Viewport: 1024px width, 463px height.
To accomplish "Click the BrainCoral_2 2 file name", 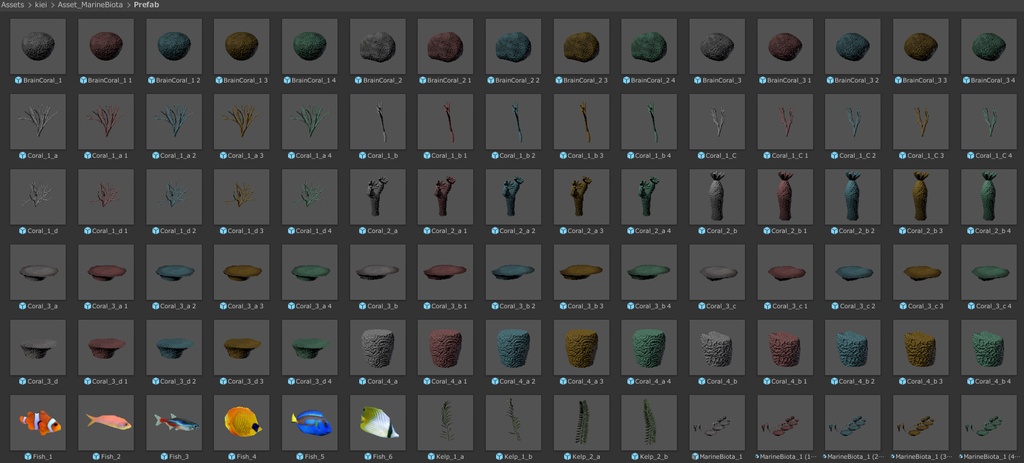I will 518,80.
